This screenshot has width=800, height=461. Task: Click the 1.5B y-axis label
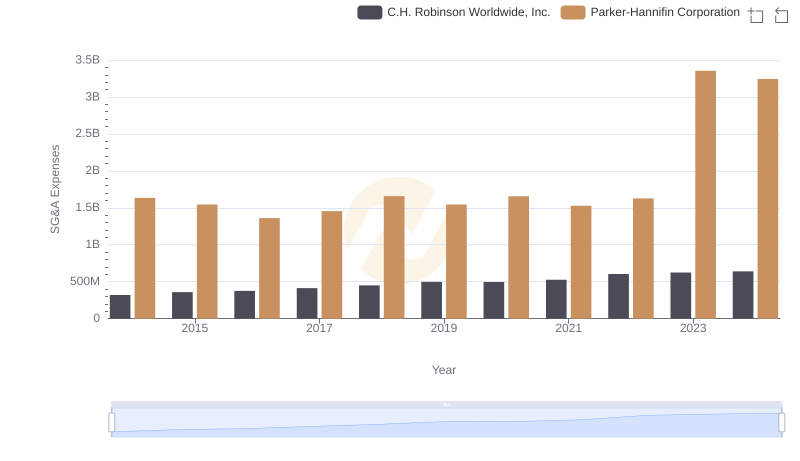click(x=87, y=207)
